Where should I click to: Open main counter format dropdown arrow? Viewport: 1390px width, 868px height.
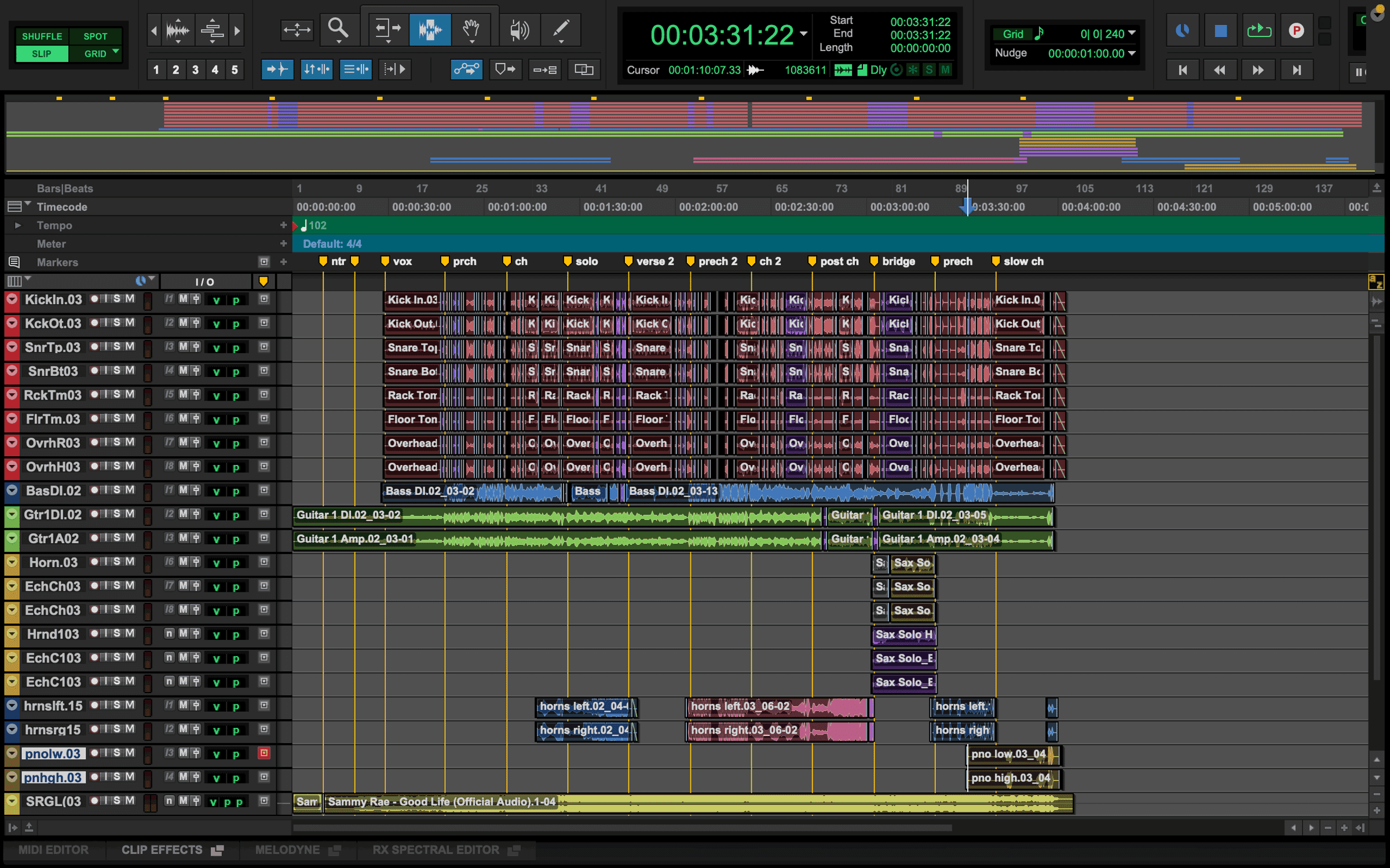click(x=804, y=34)
